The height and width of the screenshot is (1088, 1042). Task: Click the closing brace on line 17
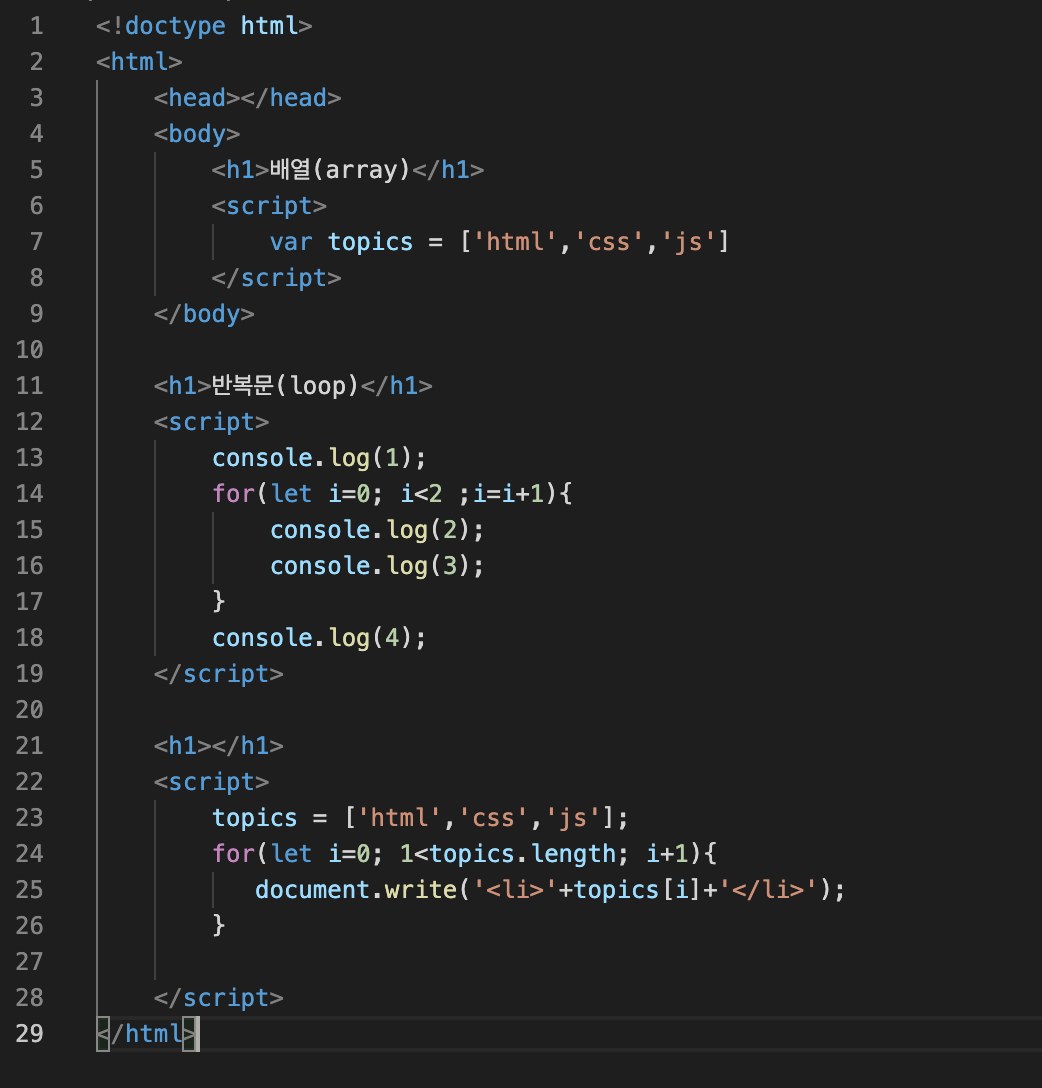(219, 601)
